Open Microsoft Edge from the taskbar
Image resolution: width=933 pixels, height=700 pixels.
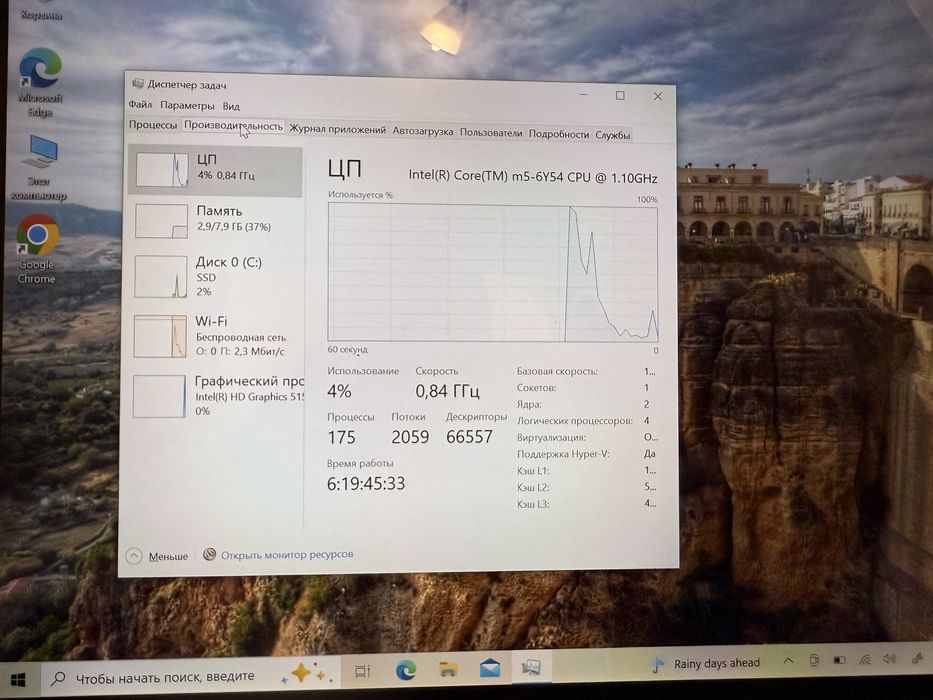pyautogui.click(x=406, y=670)
